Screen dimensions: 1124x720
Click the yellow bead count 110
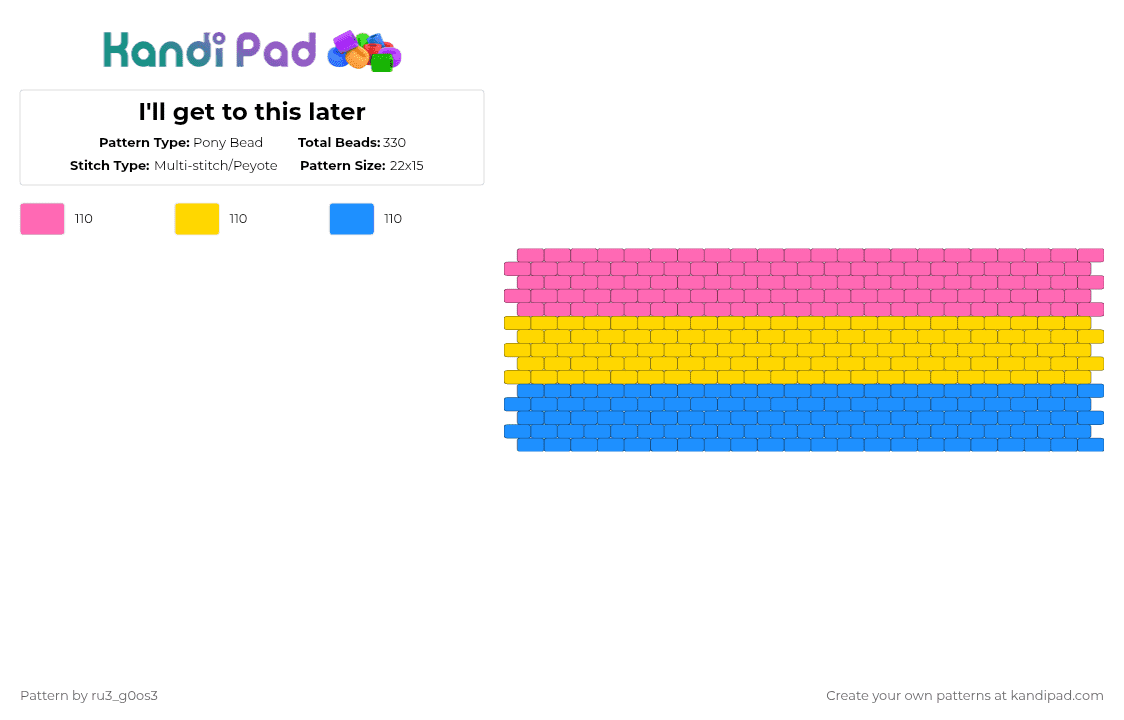238,219
